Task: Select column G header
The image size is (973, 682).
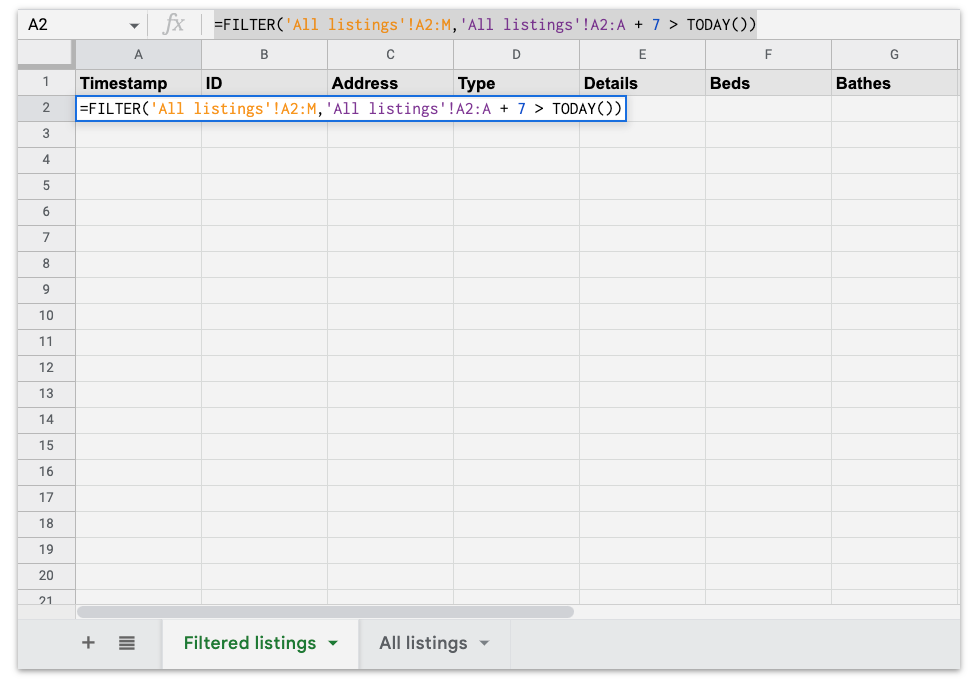Action: click(894, 55)
